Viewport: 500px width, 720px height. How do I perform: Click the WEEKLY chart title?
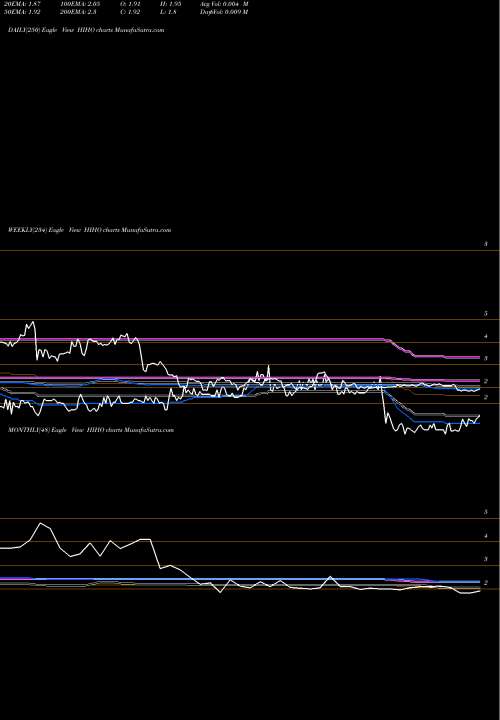coord(90,230)
